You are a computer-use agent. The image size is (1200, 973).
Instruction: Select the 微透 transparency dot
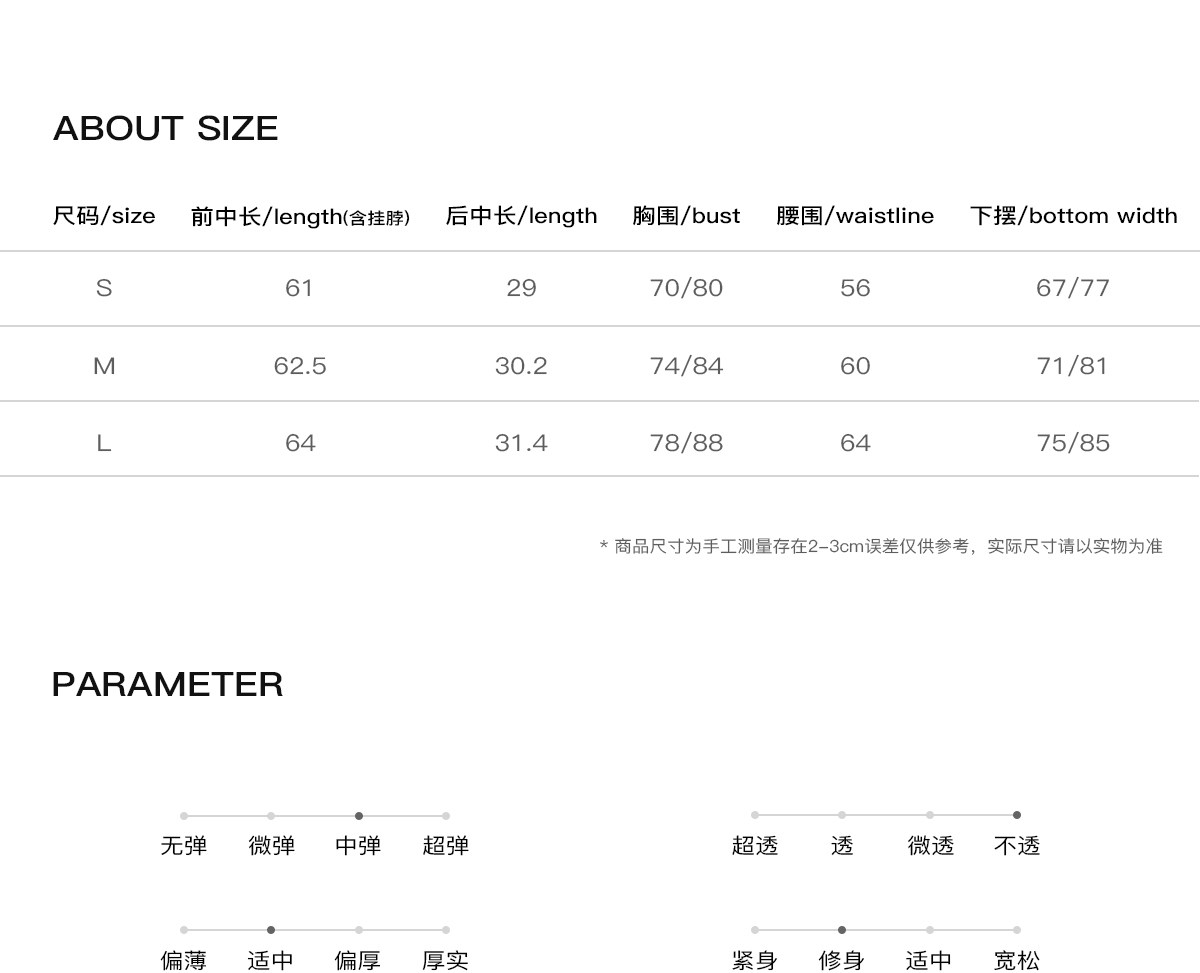point(930,815)
